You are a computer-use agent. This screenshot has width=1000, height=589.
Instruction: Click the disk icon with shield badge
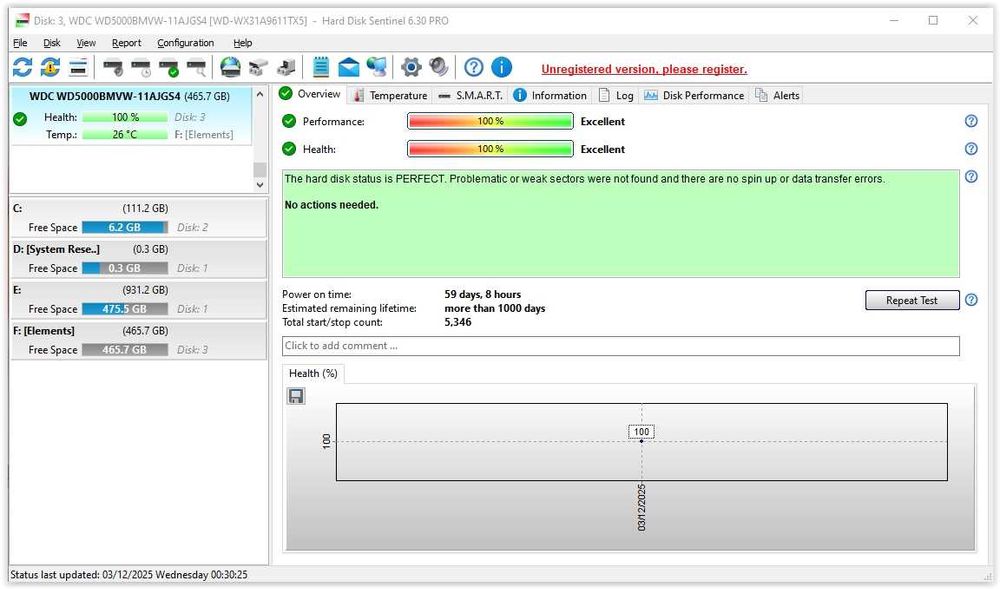114,67
